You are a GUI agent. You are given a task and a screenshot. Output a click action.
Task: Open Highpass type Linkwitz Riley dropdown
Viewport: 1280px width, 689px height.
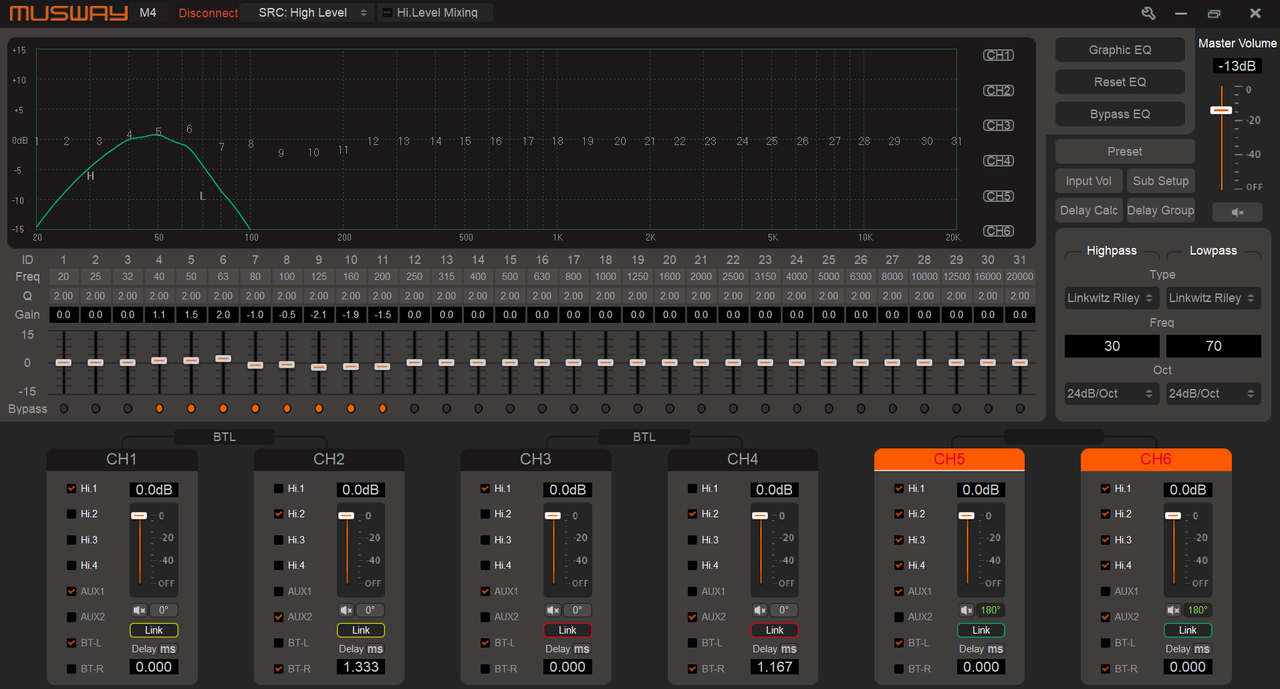point(1111,298)
